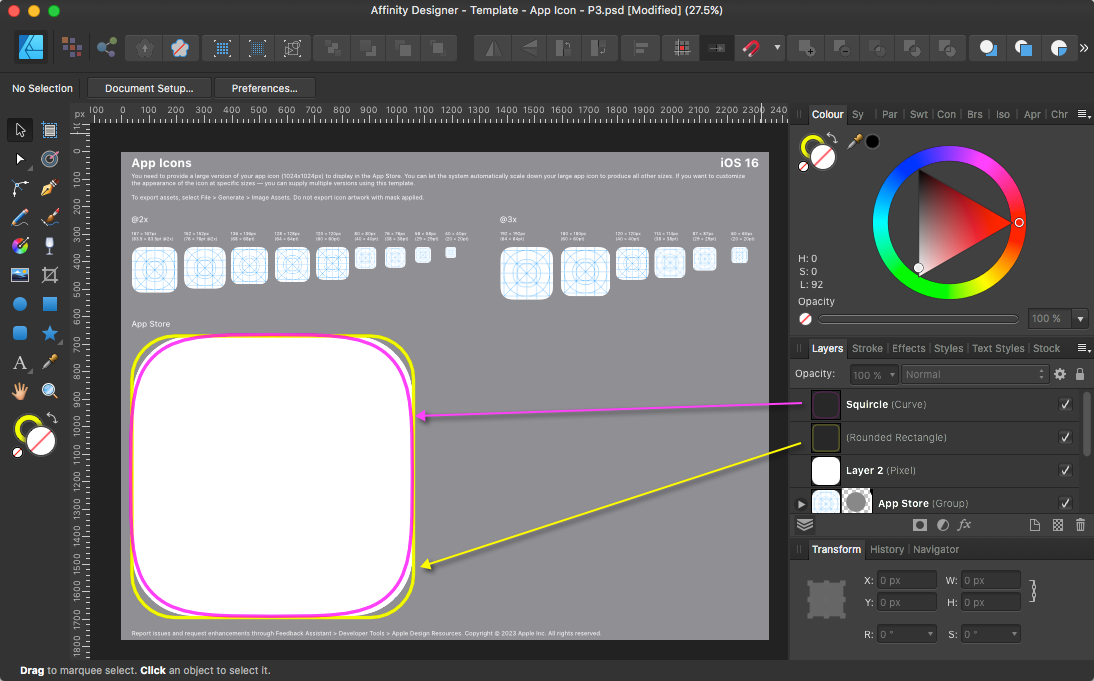The image size is (1094, 681).
Task: Click the Document Setup button
Action: click(149, 88)
